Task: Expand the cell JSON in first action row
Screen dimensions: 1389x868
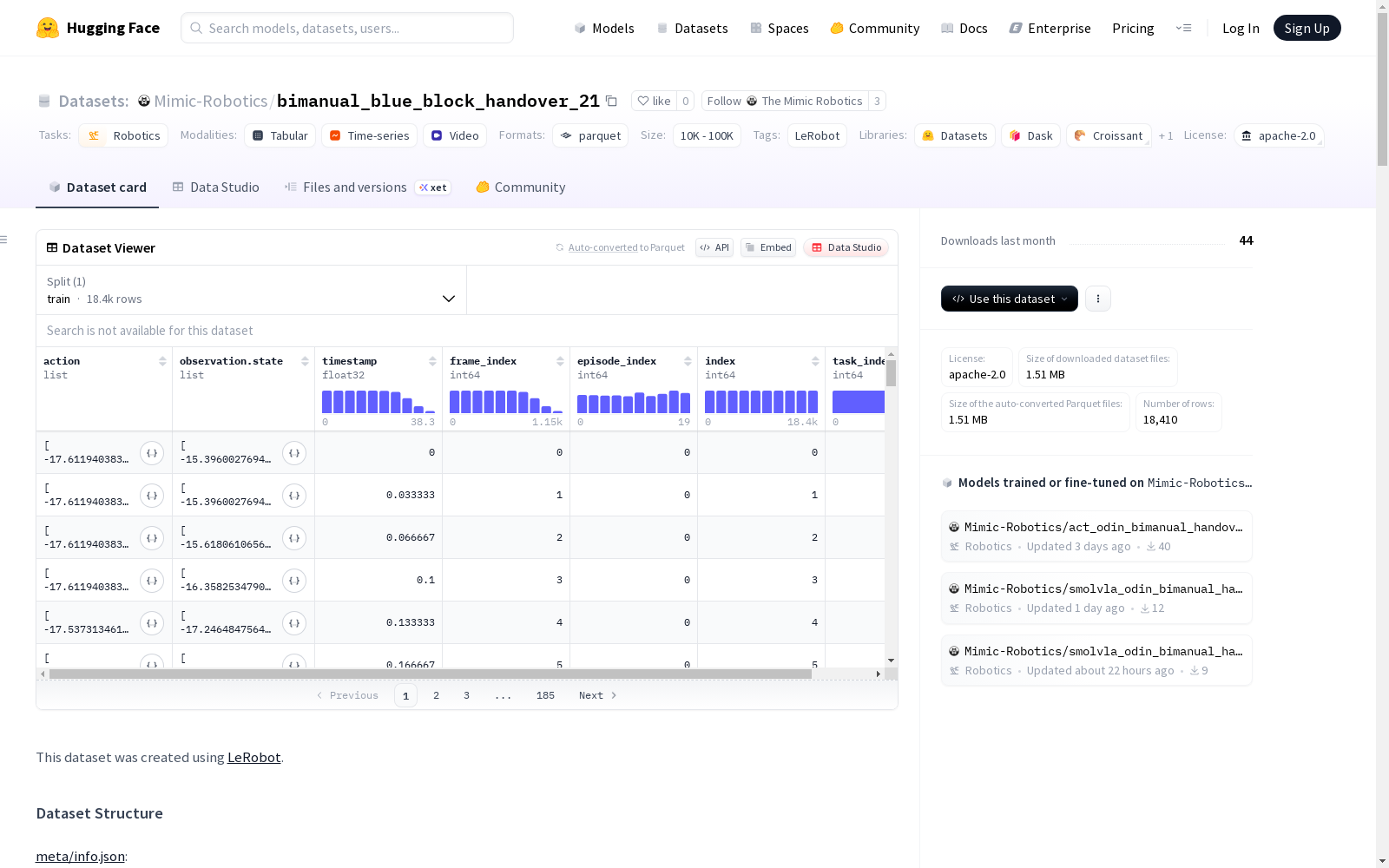Action: point(152,452)
